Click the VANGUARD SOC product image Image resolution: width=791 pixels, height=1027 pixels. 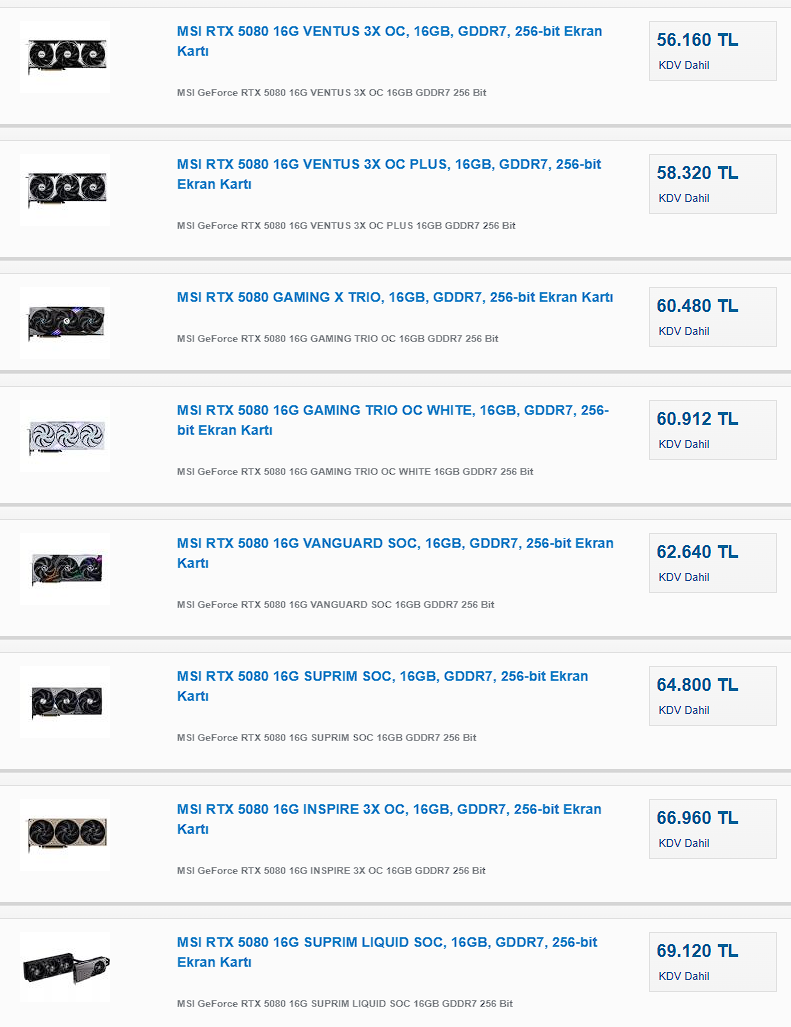pyautogui.click(x=65, y=569)
